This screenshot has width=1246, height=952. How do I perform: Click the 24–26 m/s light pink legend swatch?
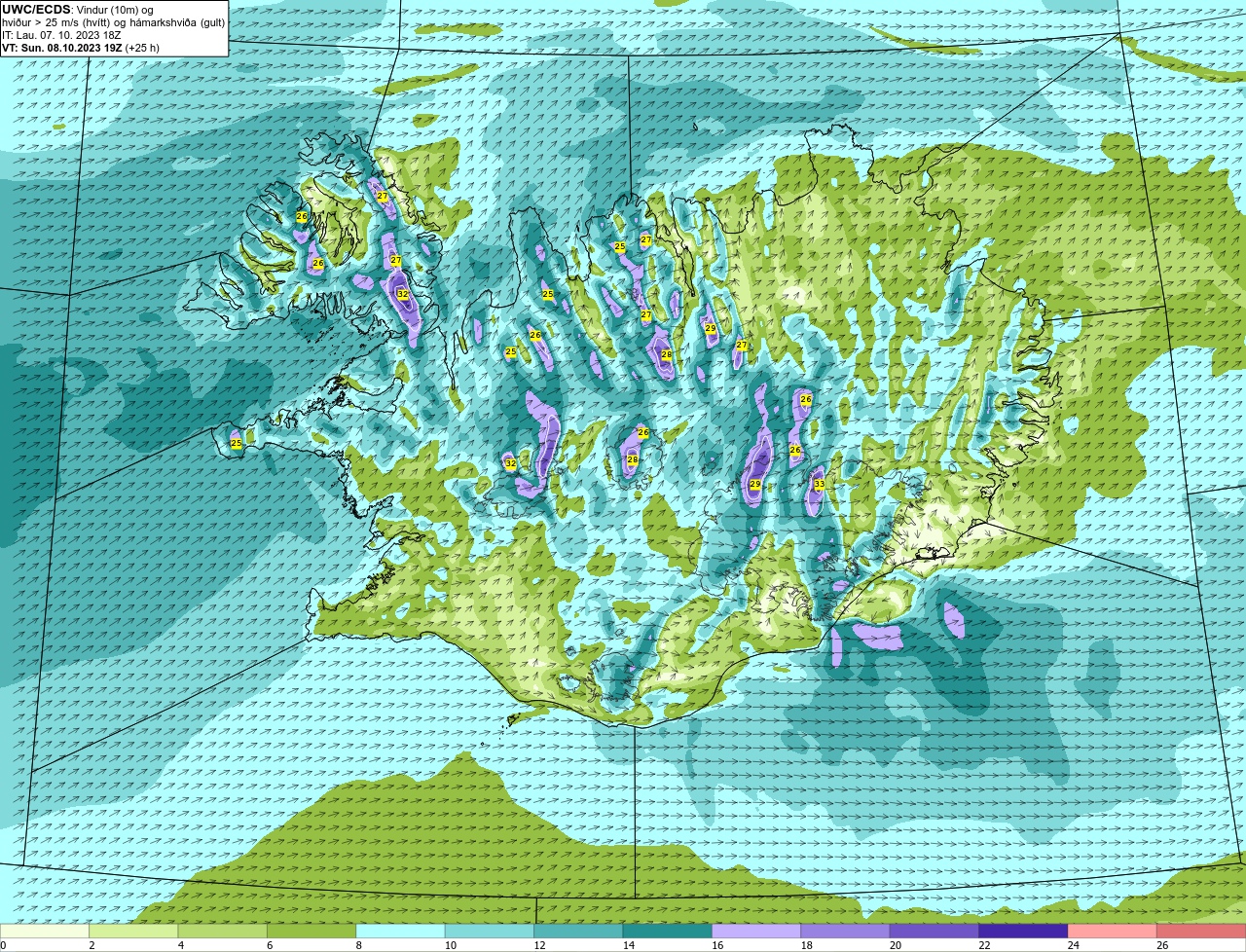(x=1113, y=931)
